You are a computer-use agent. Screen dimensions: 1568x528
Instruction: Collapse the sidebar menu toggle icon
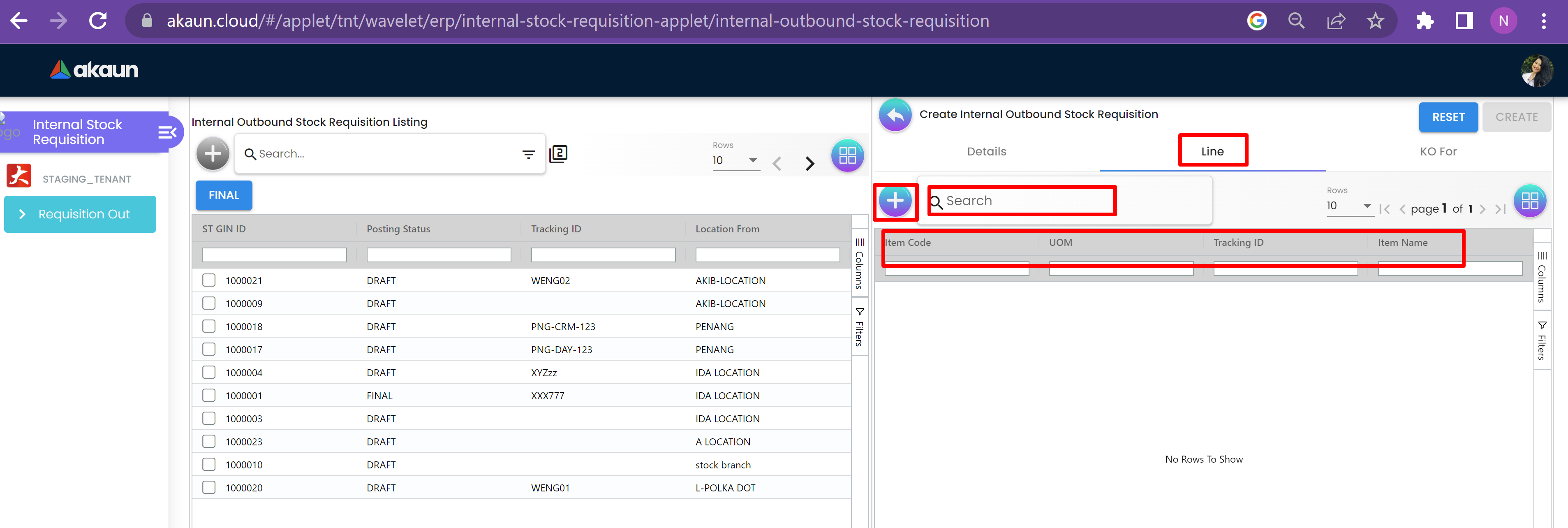(167, 132)
